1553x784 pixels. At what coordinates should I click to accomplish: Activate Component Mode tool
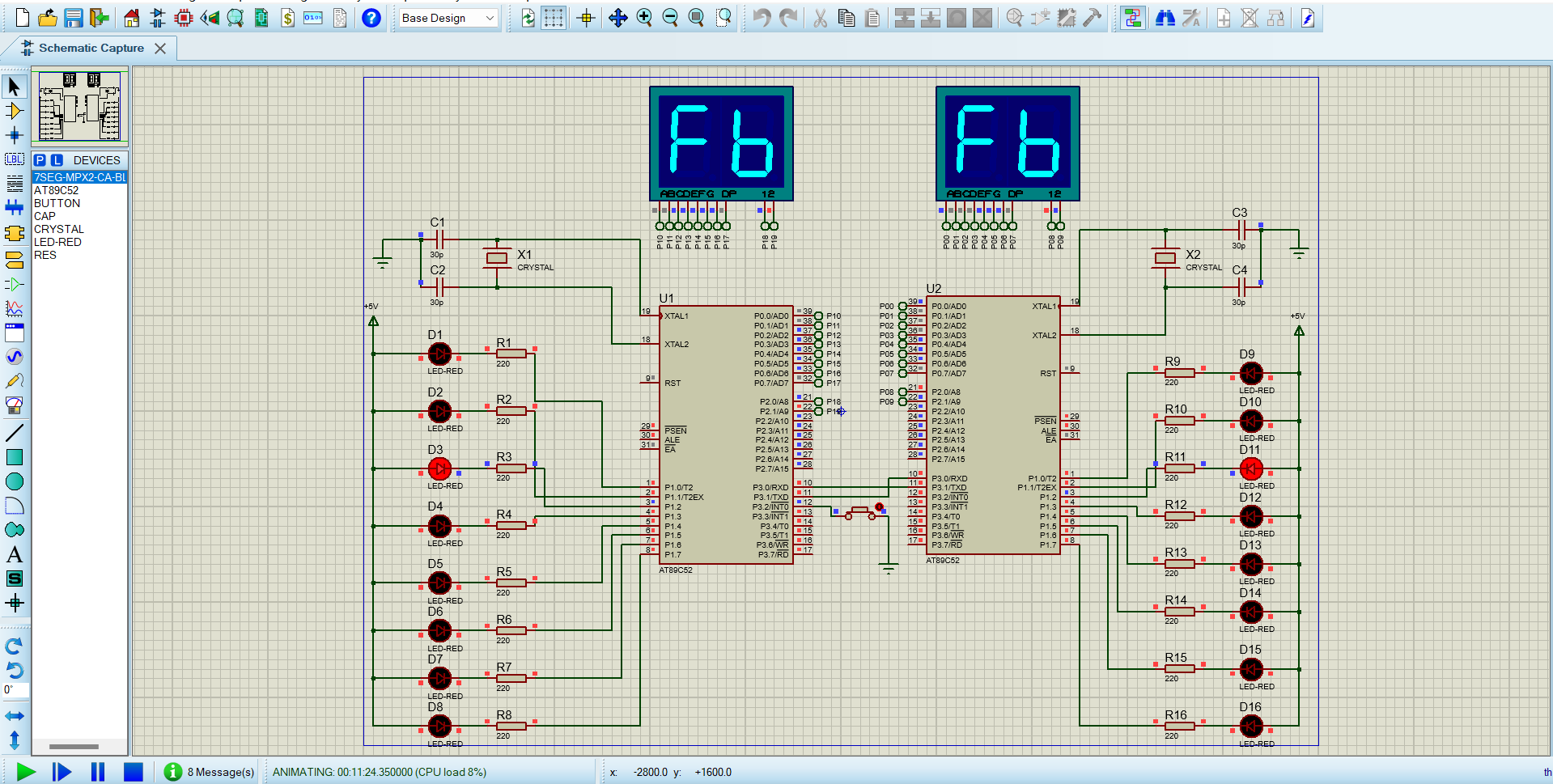15,111
